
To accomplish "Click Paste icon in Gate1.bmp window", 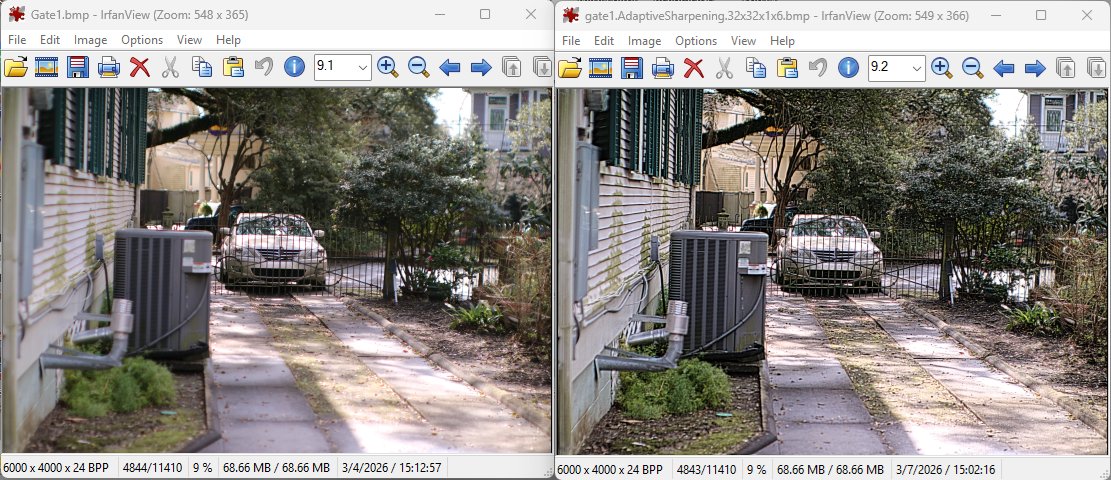I will point(233,67).
